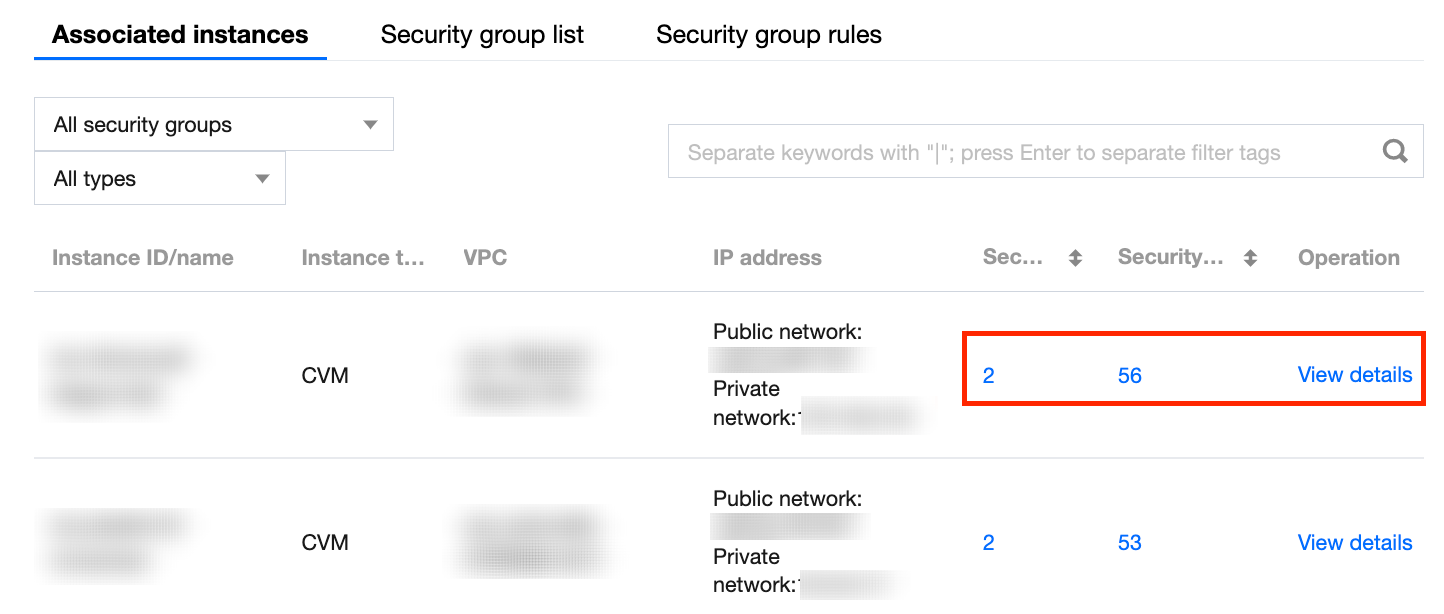
Task: Click View details in the row with 56
Action: click(x=1354, y=375)
